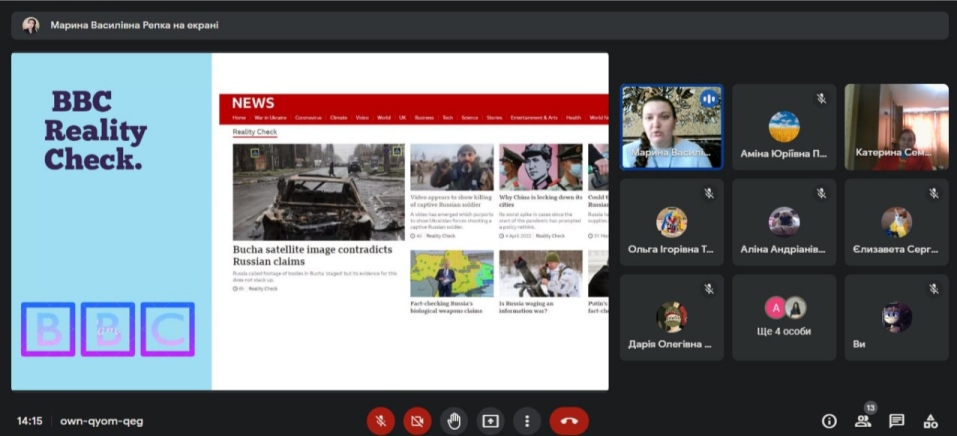Unmute the microphone in the bottom bar
Viewport: 957px width, 436px height.
(x=380, y=421)
